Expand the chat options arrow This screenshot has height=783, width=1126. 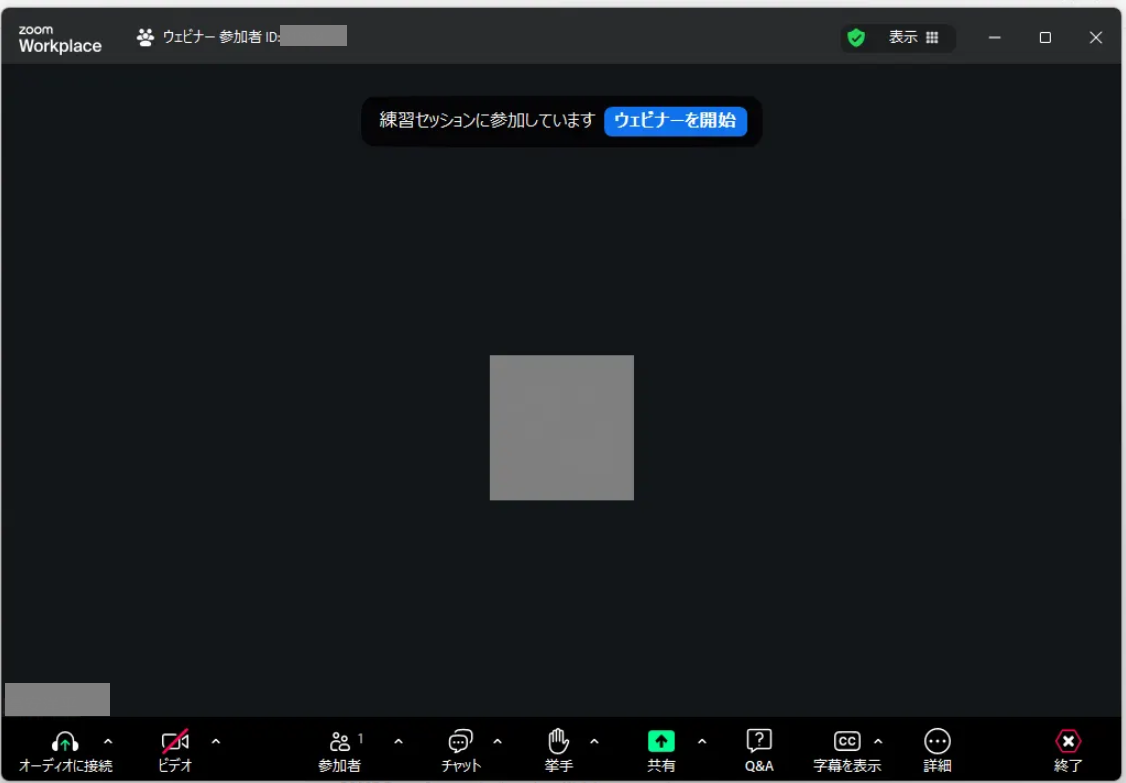tap(498, 742)
